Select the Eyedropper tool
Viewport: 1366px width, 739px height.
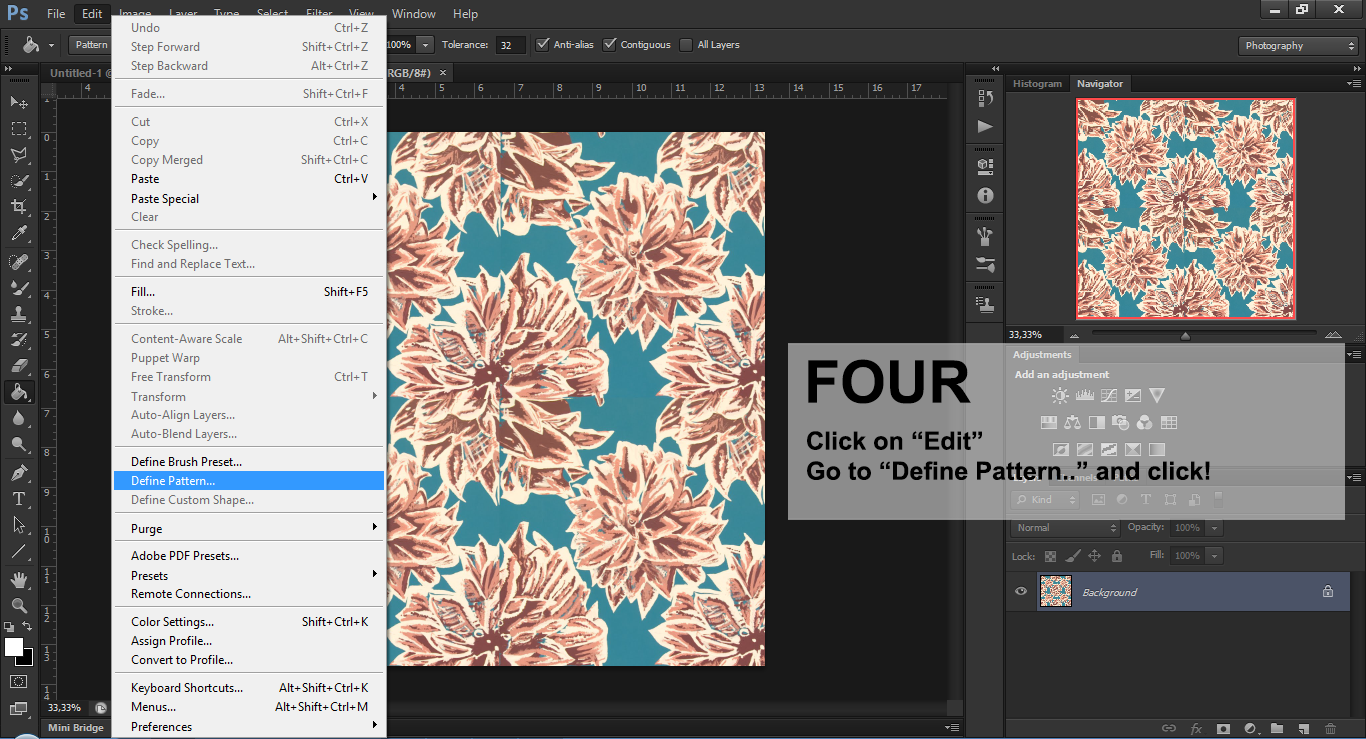19,234
